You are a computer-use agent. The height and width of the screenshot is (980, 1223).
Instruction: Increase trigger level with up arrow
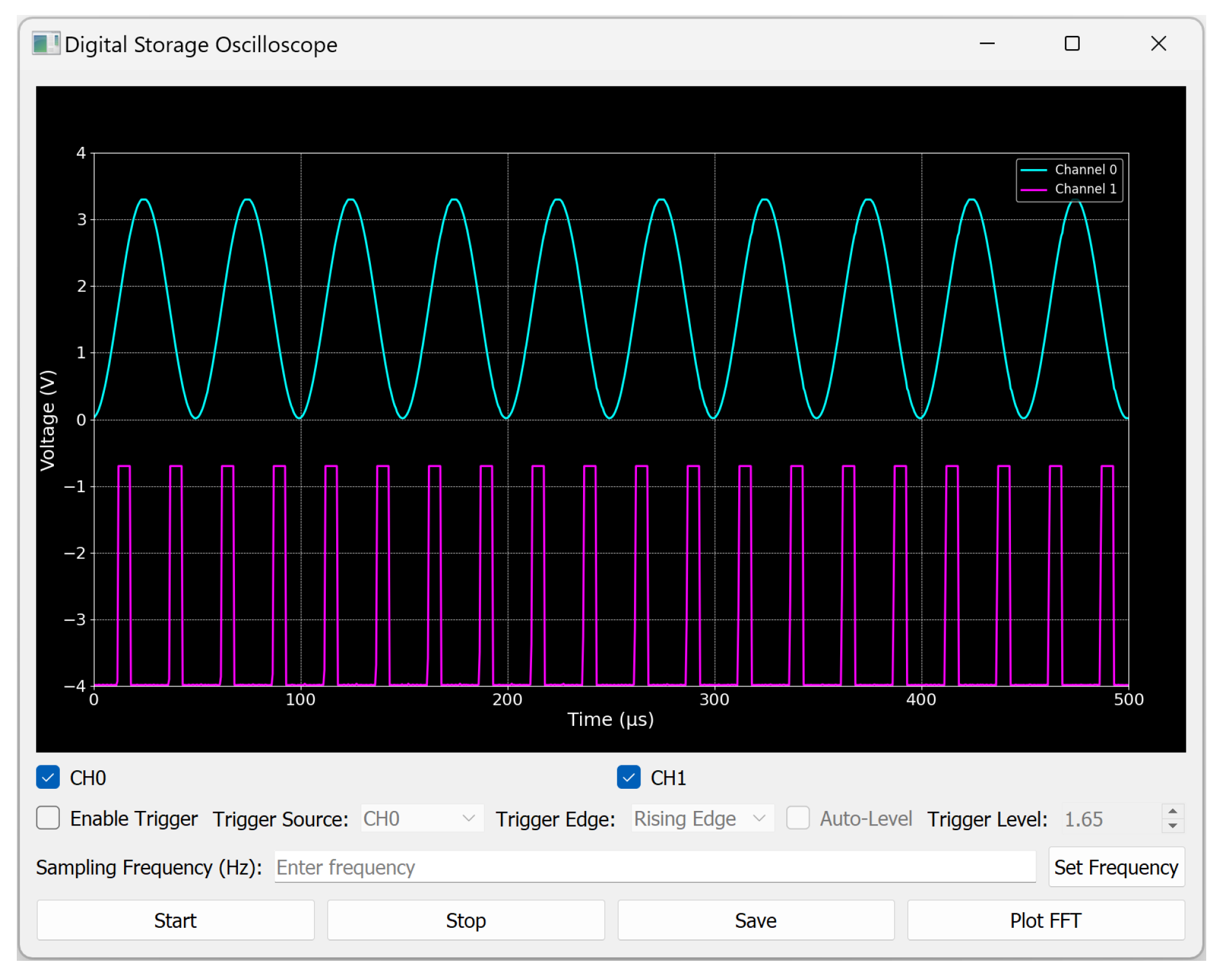(x=1173, y=812)
